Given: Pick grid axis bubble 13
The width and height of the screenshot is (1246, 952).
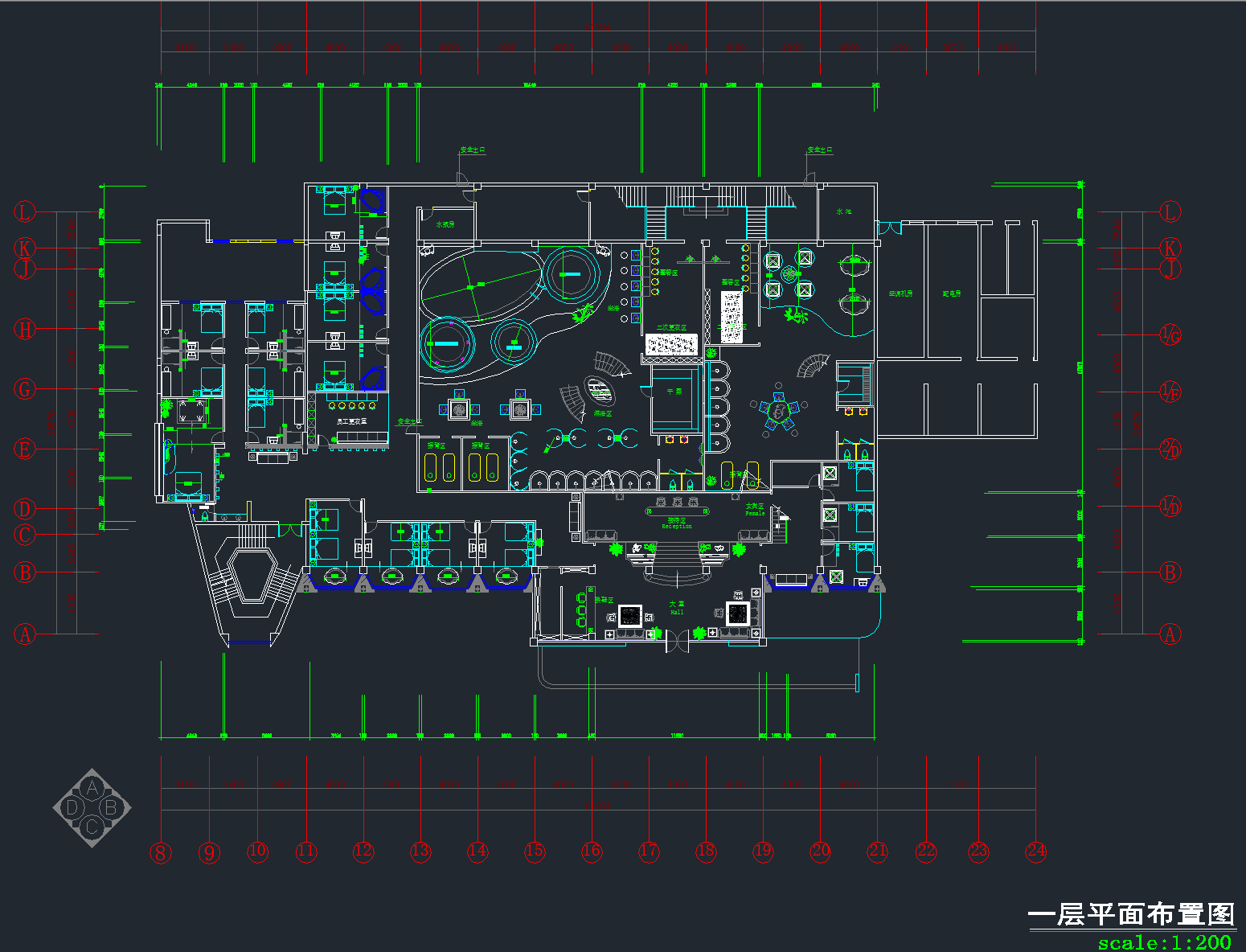Looking at the screenshot, I should pyautogui.click(x=420, y=851).
